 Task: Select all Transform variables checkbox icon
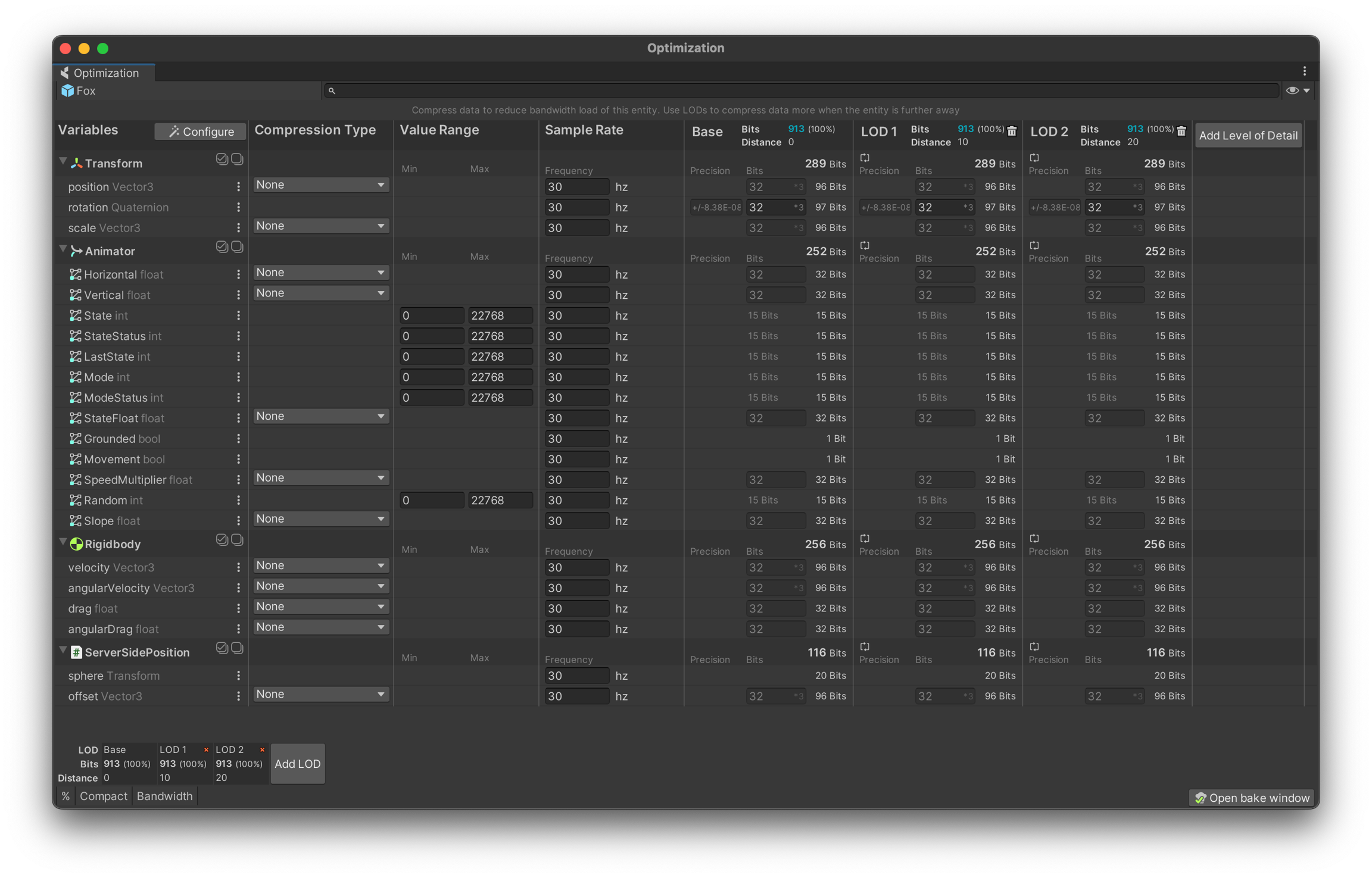click(222, 159)
